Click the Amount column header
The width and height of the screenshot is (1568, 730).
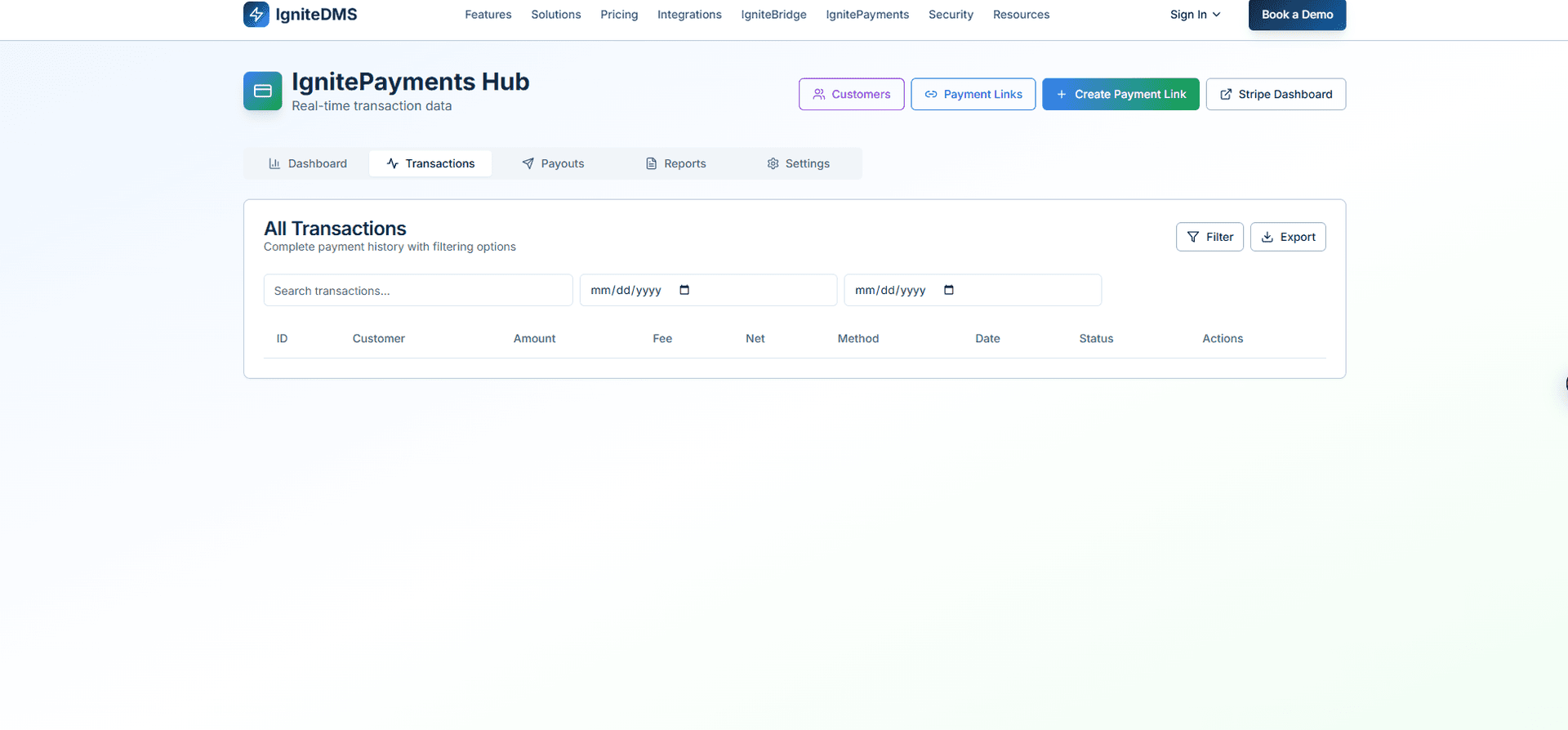pyautogui.click(x=534, y=338)
